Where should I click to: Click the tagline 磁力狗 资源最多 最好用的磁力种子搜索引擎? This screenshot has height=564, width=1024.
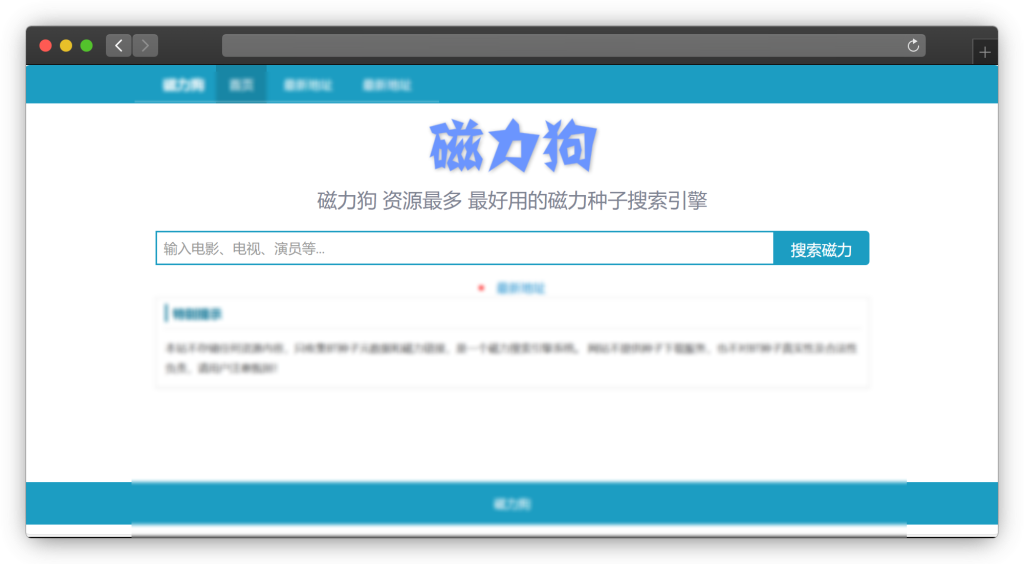point(512,200)
